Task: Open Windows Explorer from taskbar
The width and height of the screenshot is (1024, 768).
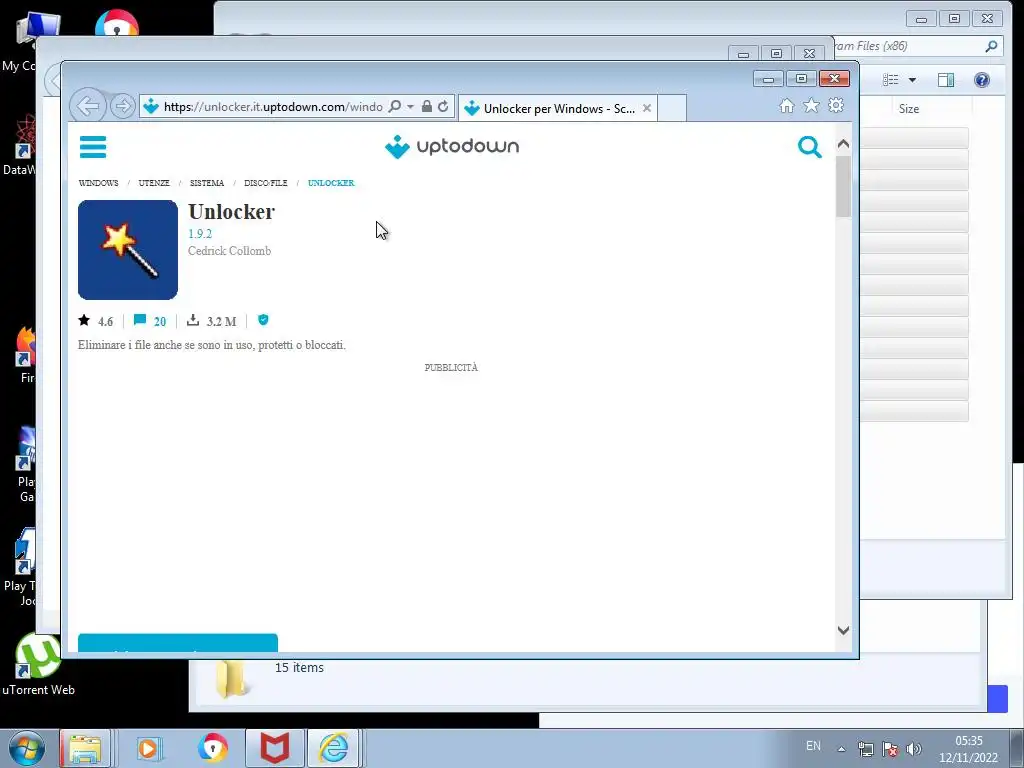Action: click(x=86, y=748)
